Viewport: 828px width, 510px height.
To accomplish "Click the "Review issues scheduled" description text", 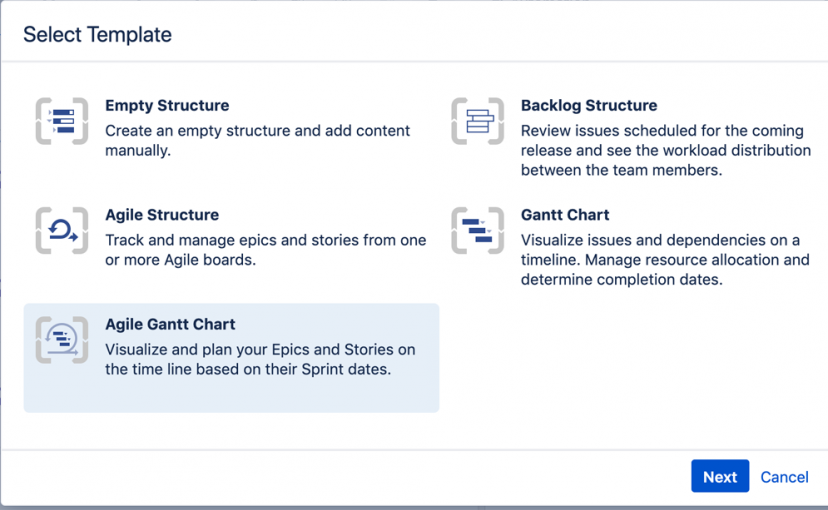I will [665, 150].
